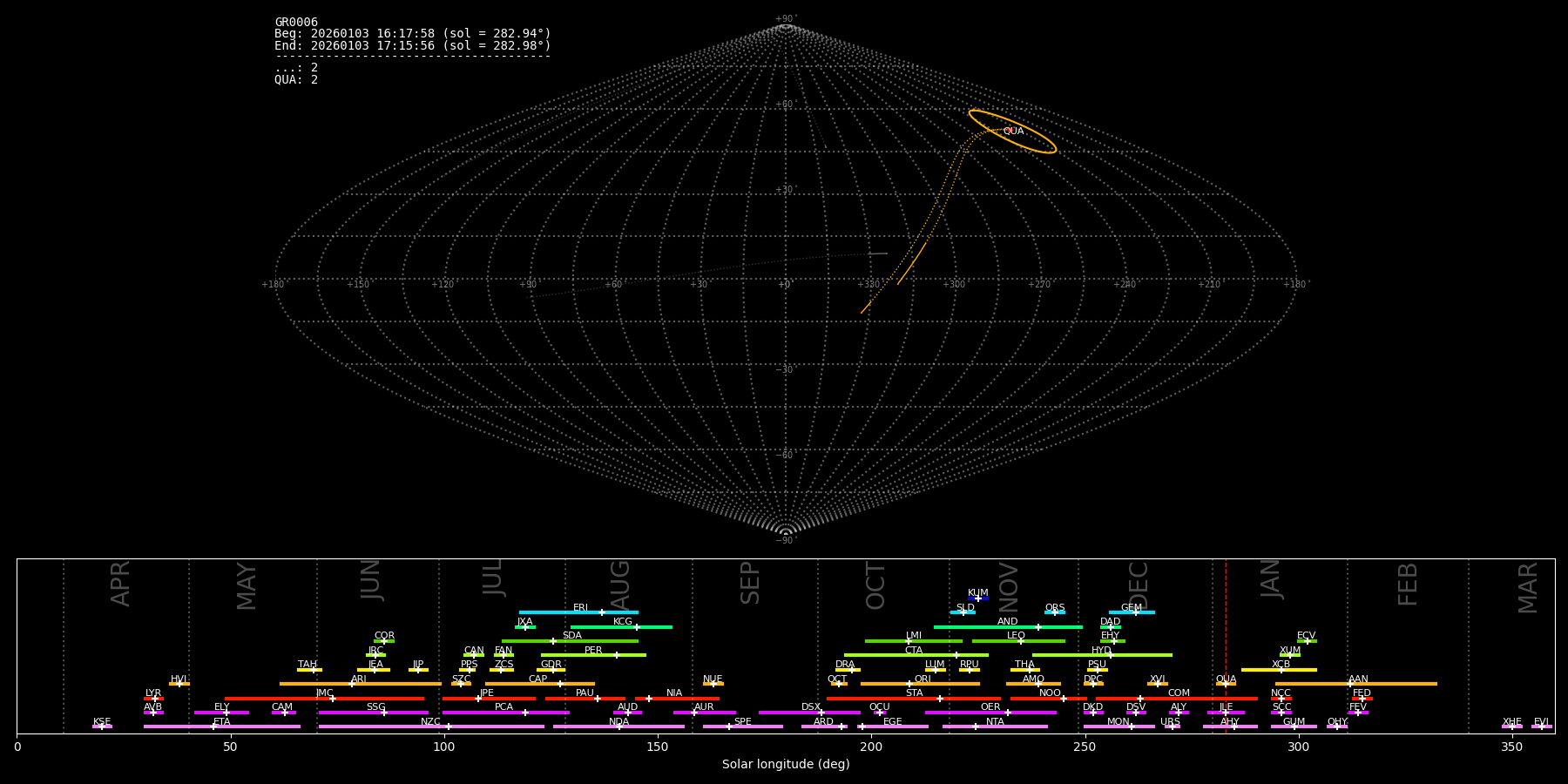Click the orange QUA bar in timeline
Screen dimensions: 1568x784
point(1226,684)
